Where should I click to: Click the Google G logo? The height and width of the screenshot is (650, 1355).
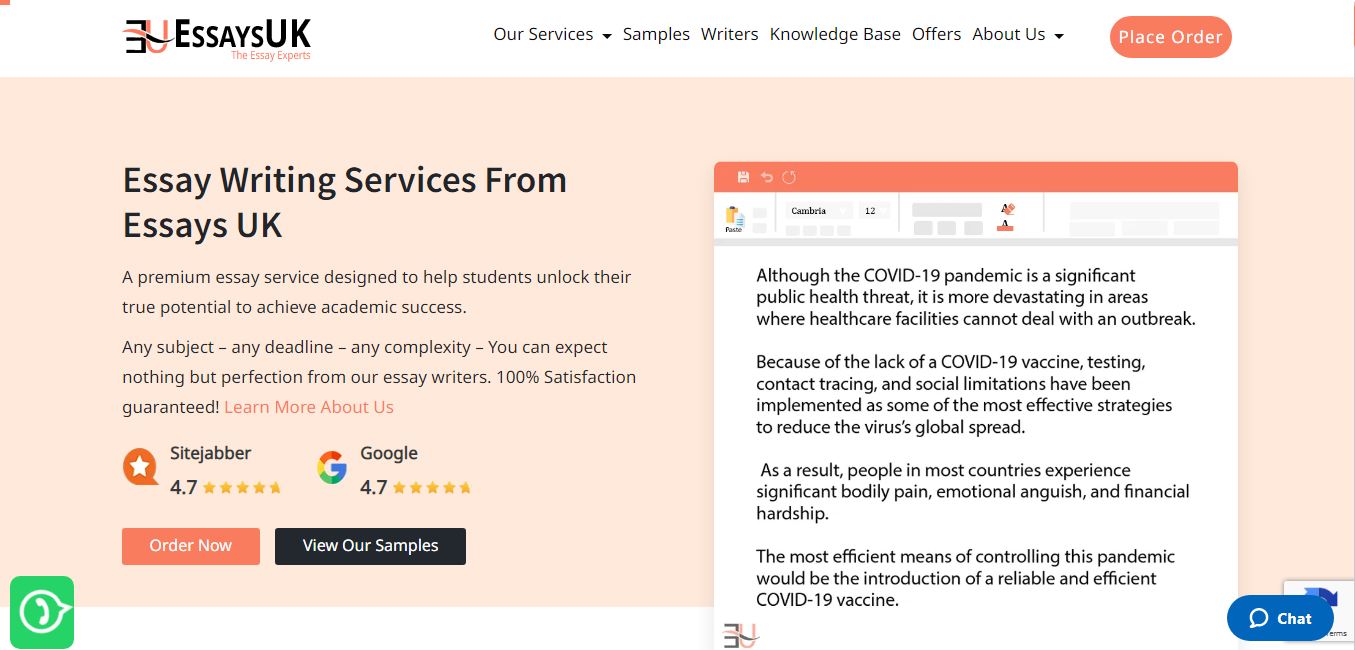coord(332,467)
